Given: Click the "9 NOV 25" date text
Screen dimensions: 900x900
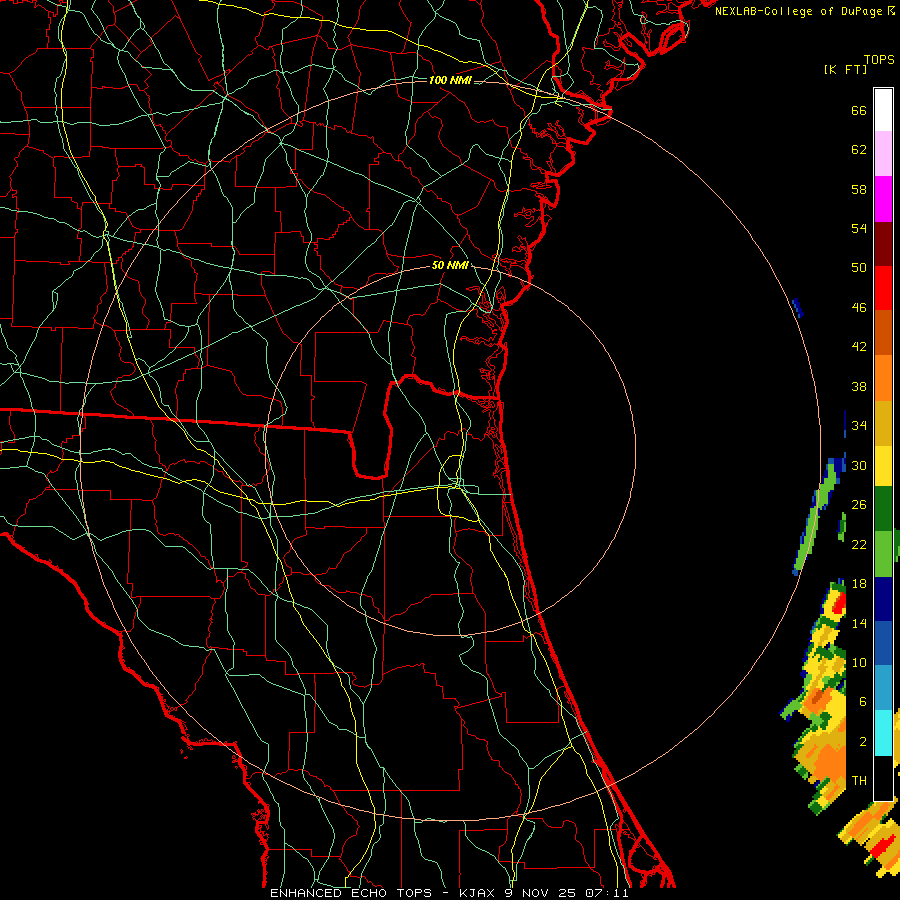Looking at the screenshot, I should tap(541, 893).
